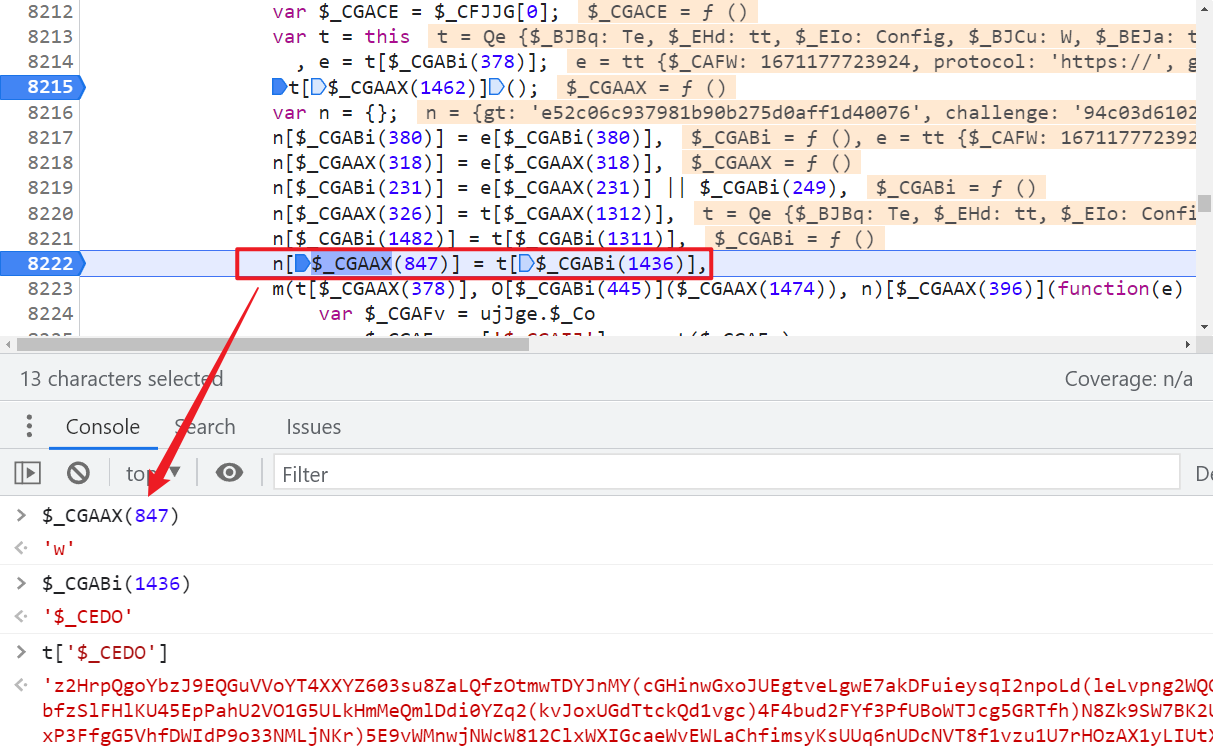Image resolution: width=1213 pixels, height=751 pixels.
Task: Toggle the console sidebar panel icon
Action: click(28, 473)
